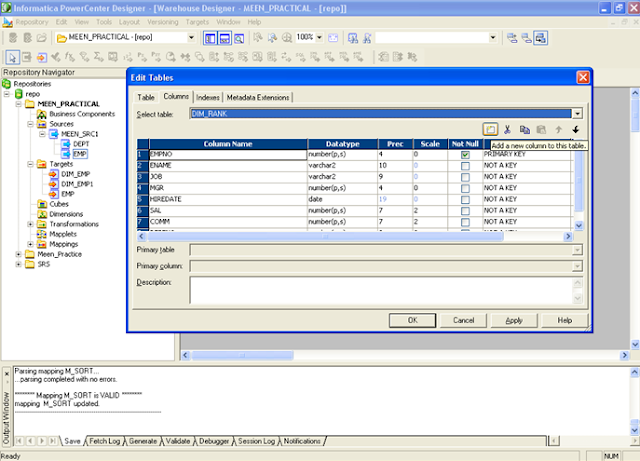
Task: Click the expression fx transformation icon
Action: 70,57
